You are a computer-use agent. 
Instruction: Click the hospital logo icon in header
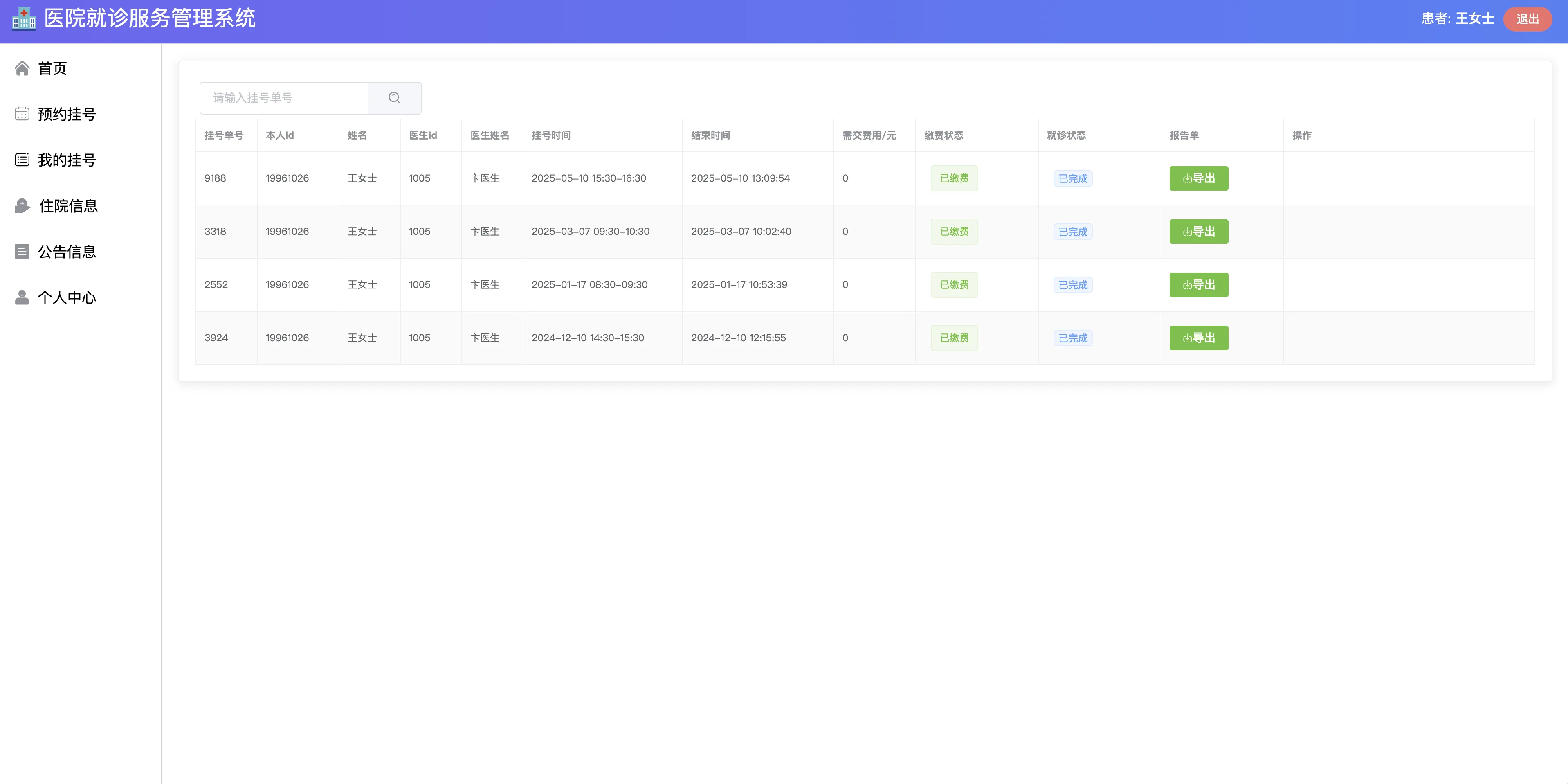click(24, 19)
